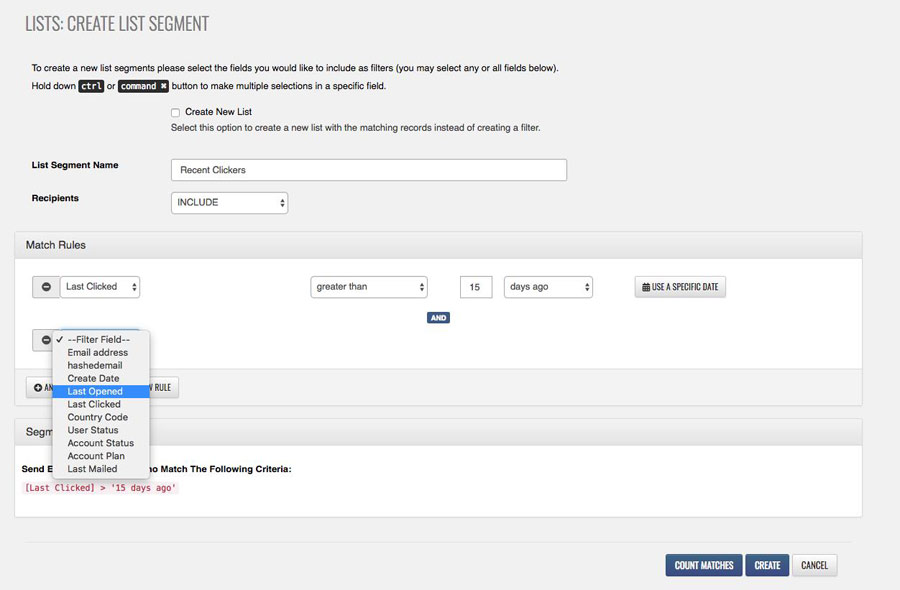Expand the greater than operator dropdown

click(x=369, y=287)
